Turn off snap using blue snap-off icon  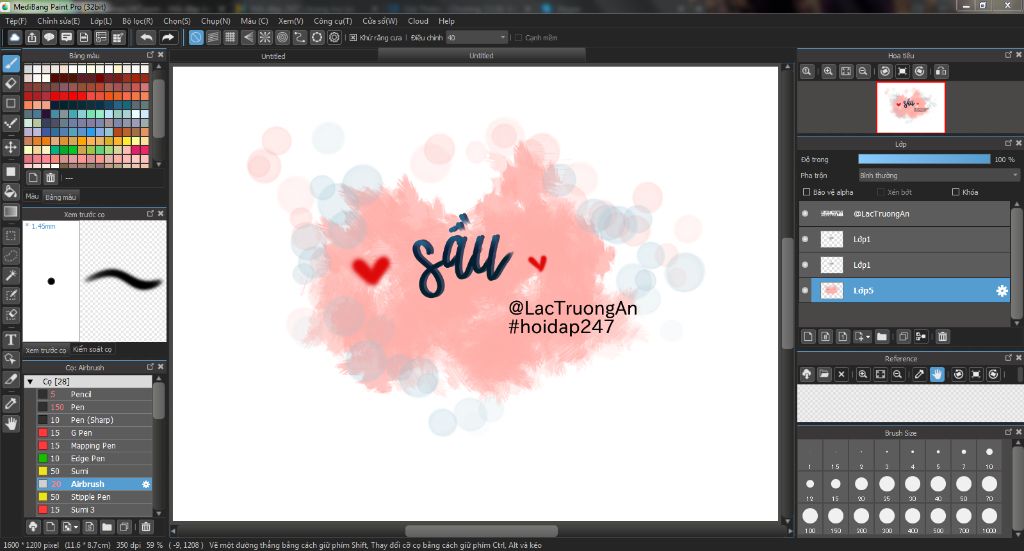(196, 37)
